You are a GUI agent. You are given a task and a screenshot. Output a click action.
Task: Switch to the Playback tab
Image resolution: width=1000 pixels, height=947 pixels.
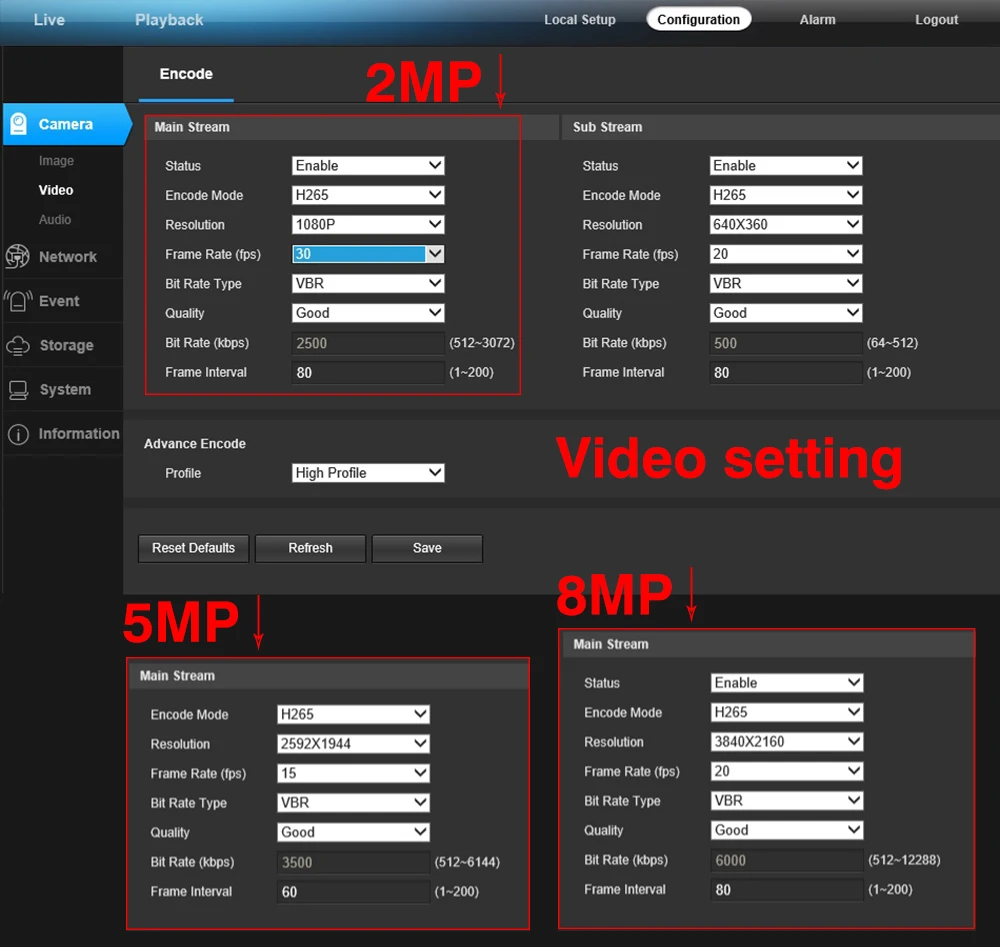click(x=169, y=20)
